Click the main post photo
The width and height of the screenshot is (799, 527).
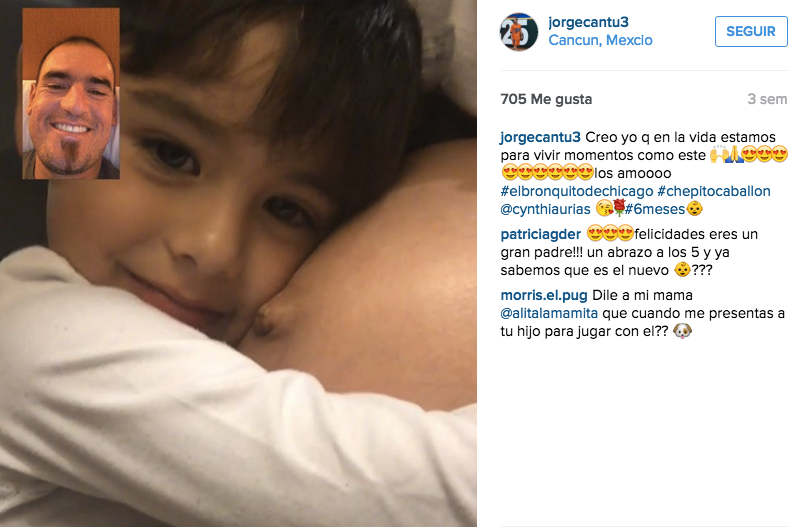coord(238,264)
